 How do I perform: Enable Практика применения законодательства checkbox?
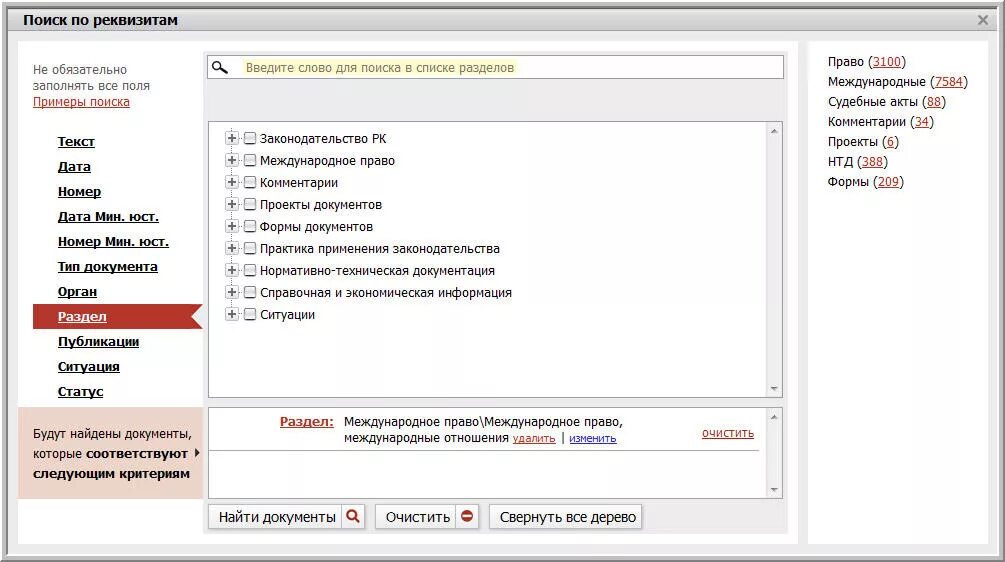[250, 248]
